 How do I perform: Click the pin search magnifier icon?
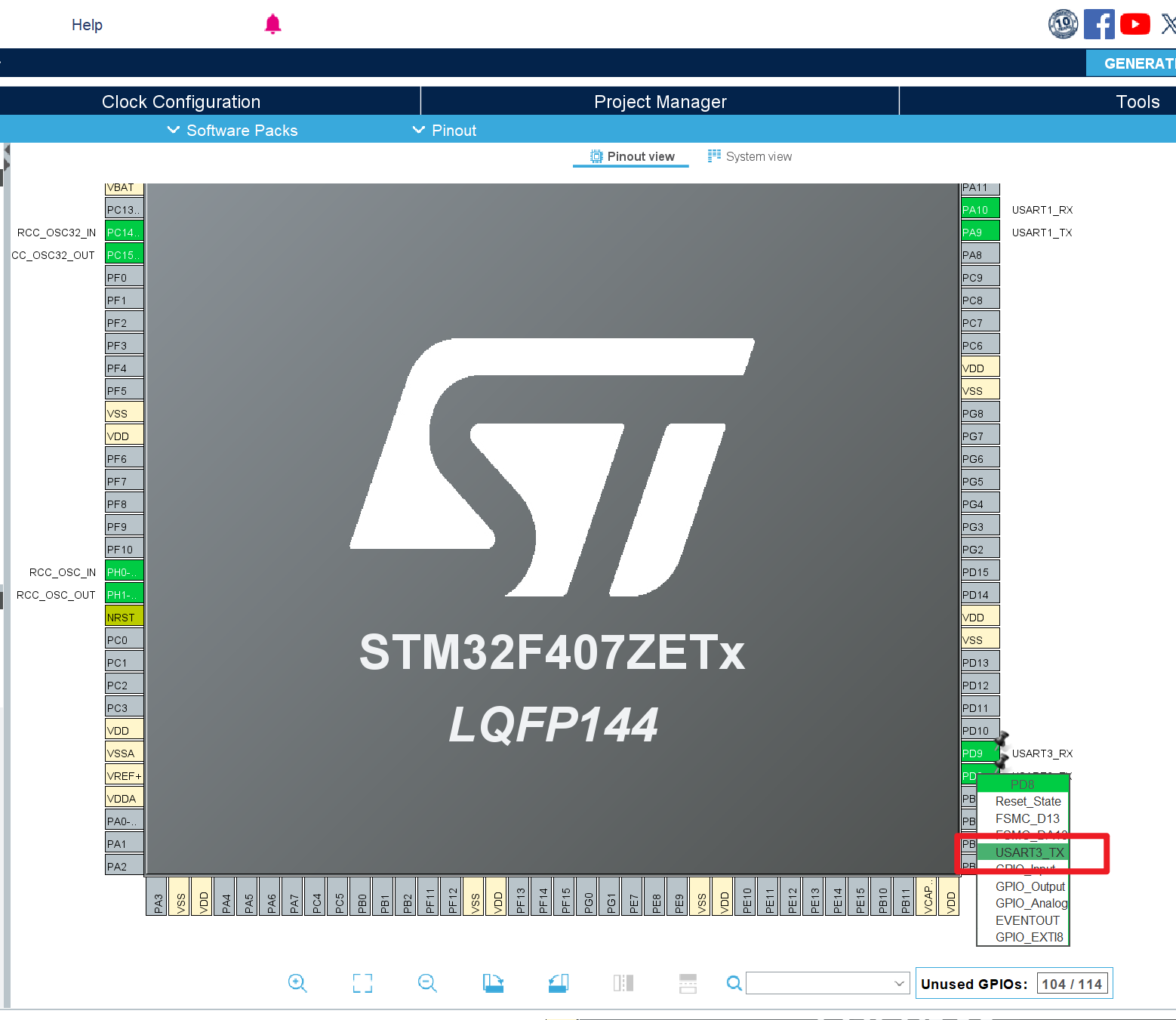734,983
